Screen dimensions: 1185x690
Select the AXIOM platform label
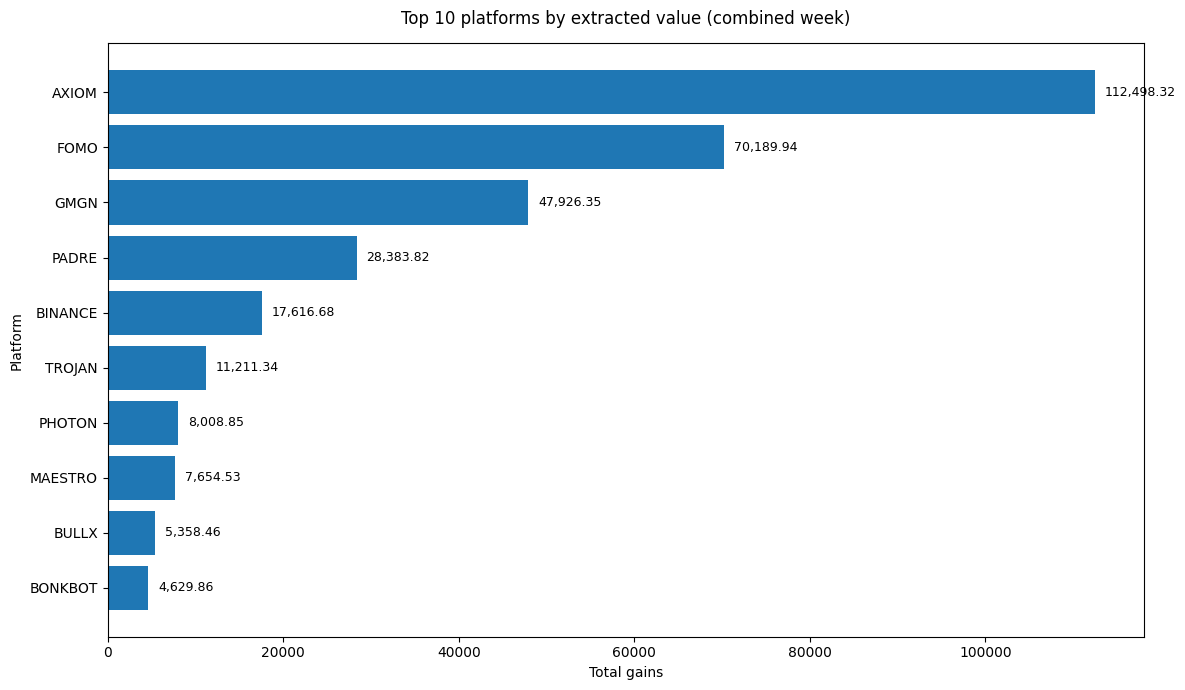pyautogui.click(x=74, y=93)
